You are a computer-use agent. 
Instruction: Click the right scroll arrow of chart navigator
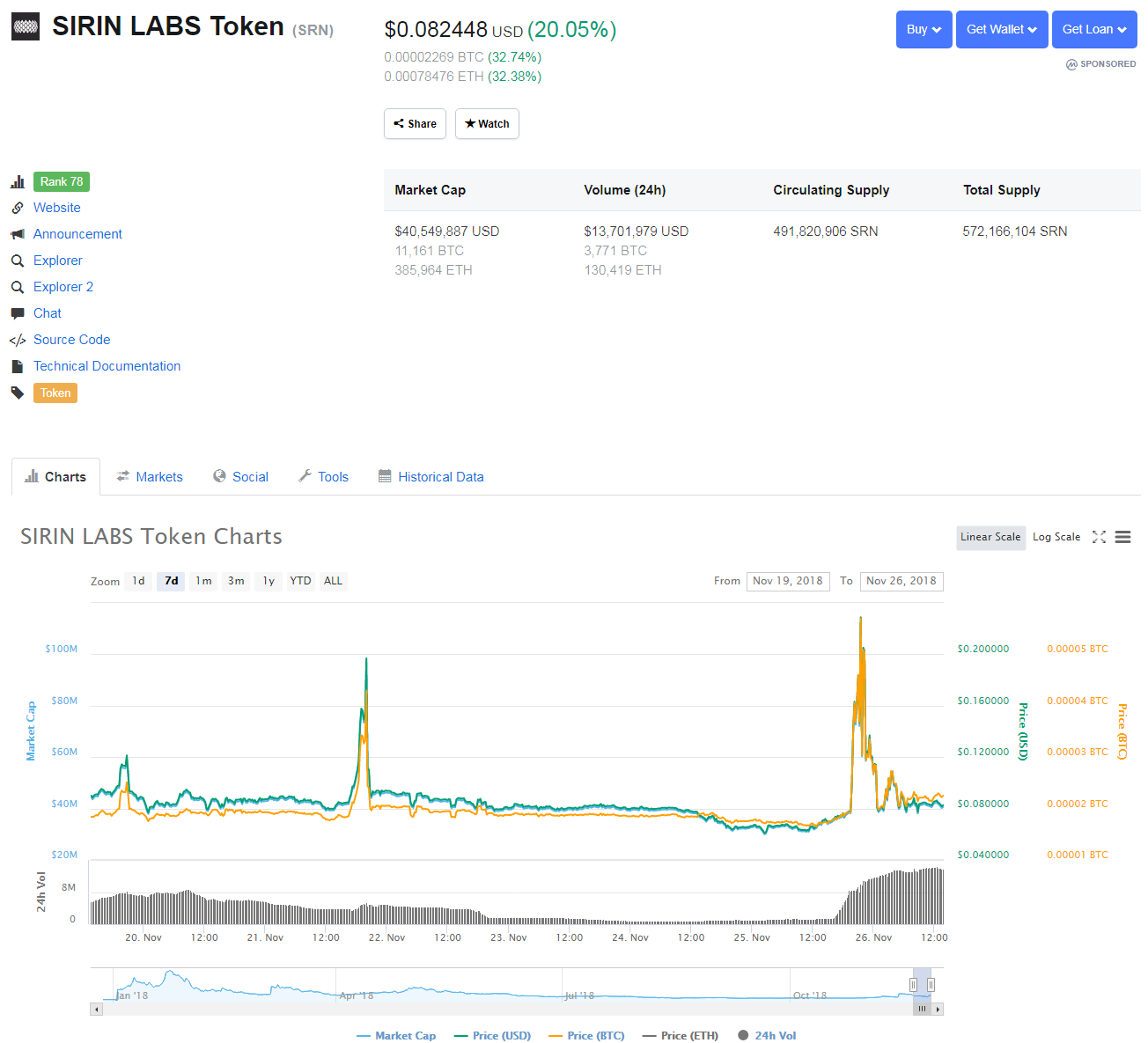[938, 1010]
